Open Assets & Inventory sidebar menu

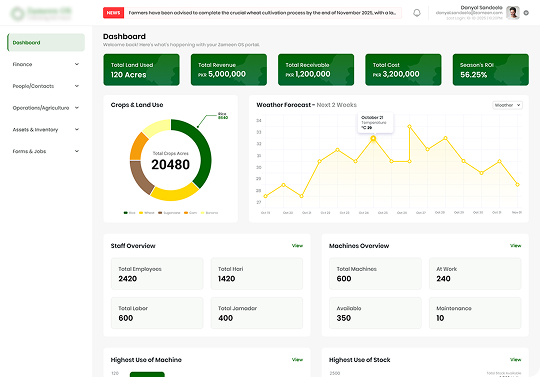pyautogui.click(x=46, y=129)
